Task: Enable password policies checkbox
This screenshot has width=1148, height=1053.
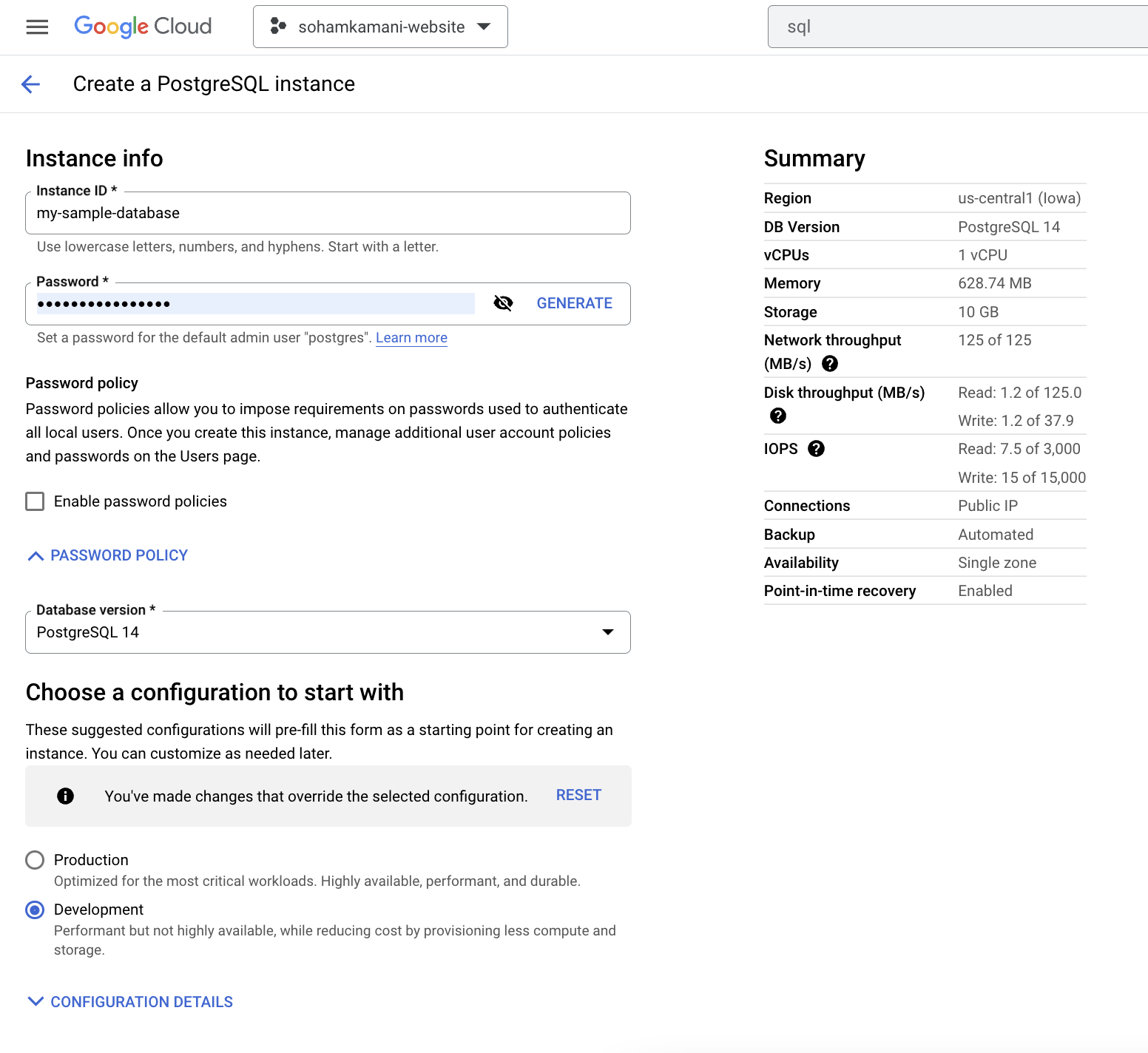Action: click(x=35, y=501)
